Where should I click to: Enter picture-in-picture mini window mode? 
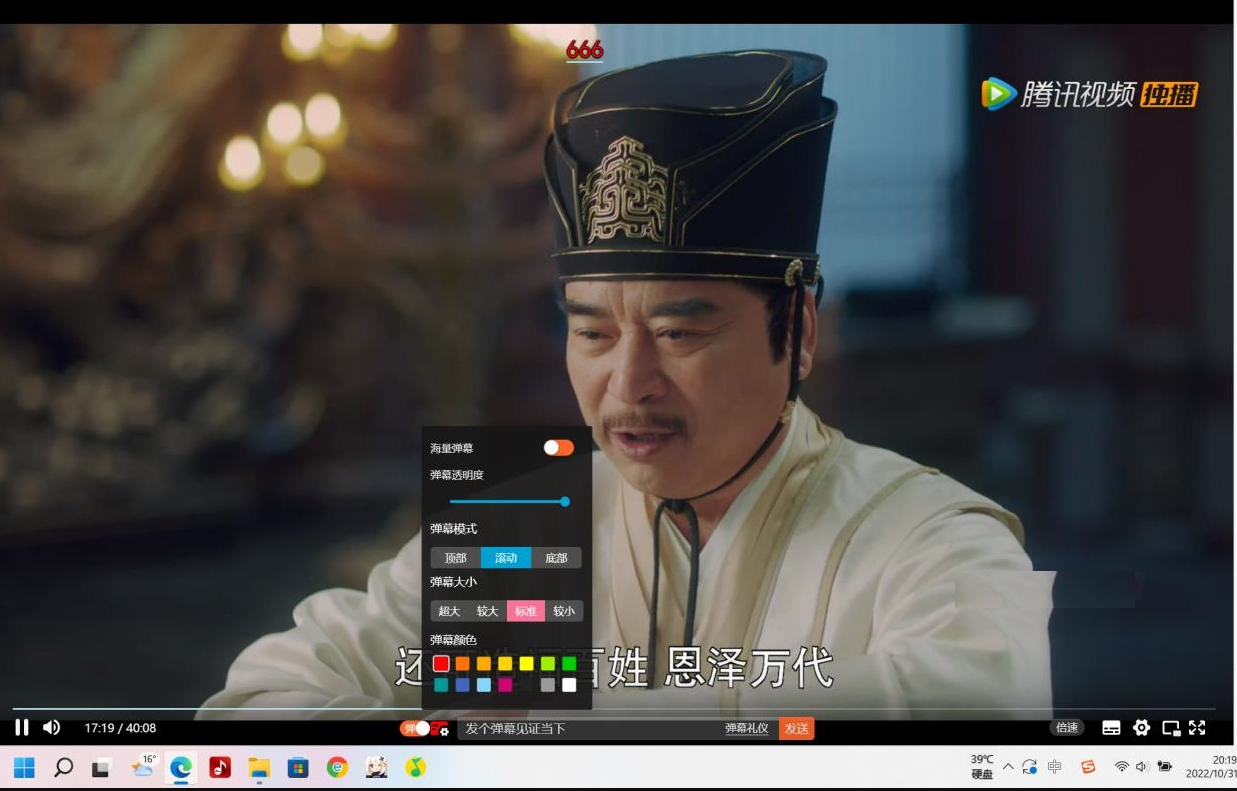point(1170,728)
